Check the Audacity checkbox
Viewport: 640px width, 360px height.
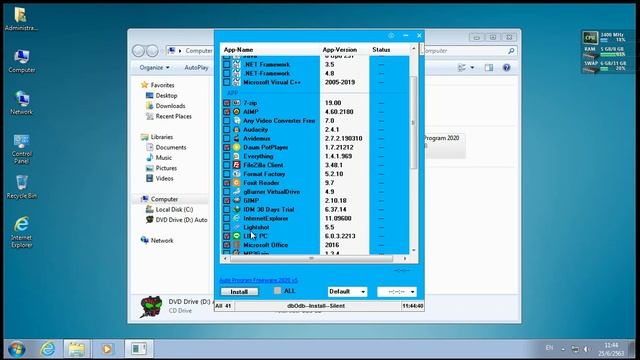pyautogui.click(x=227, y=130)
